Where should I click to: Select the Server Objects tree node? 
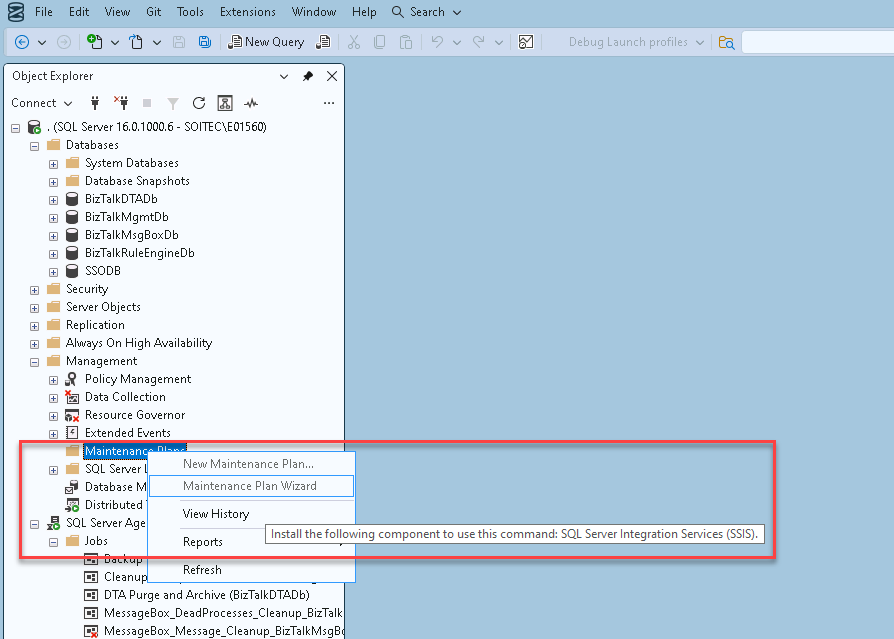(103, 307)
